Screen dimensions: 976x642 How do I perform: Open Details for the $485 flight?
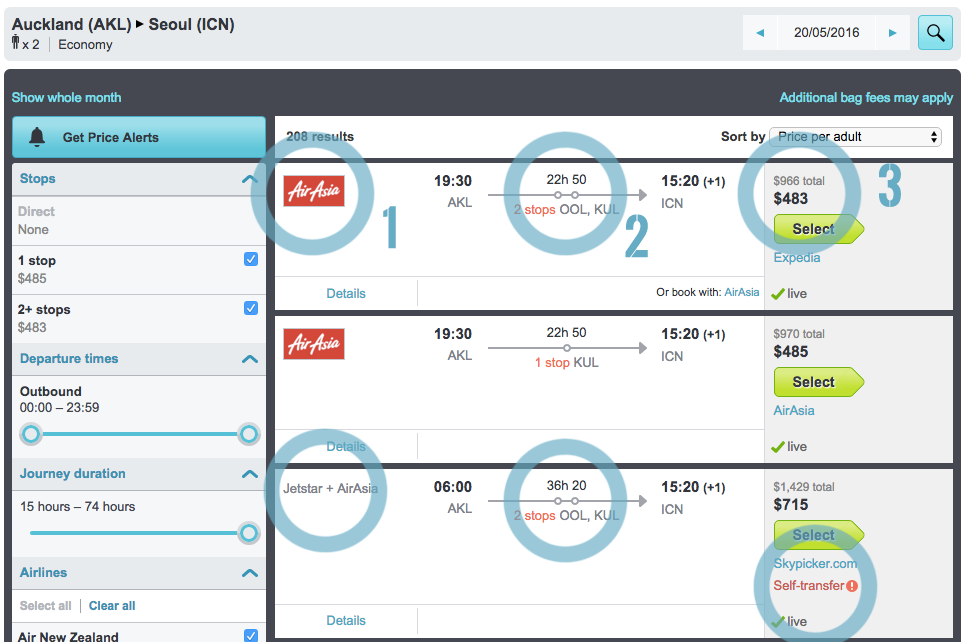coord(346,446)
